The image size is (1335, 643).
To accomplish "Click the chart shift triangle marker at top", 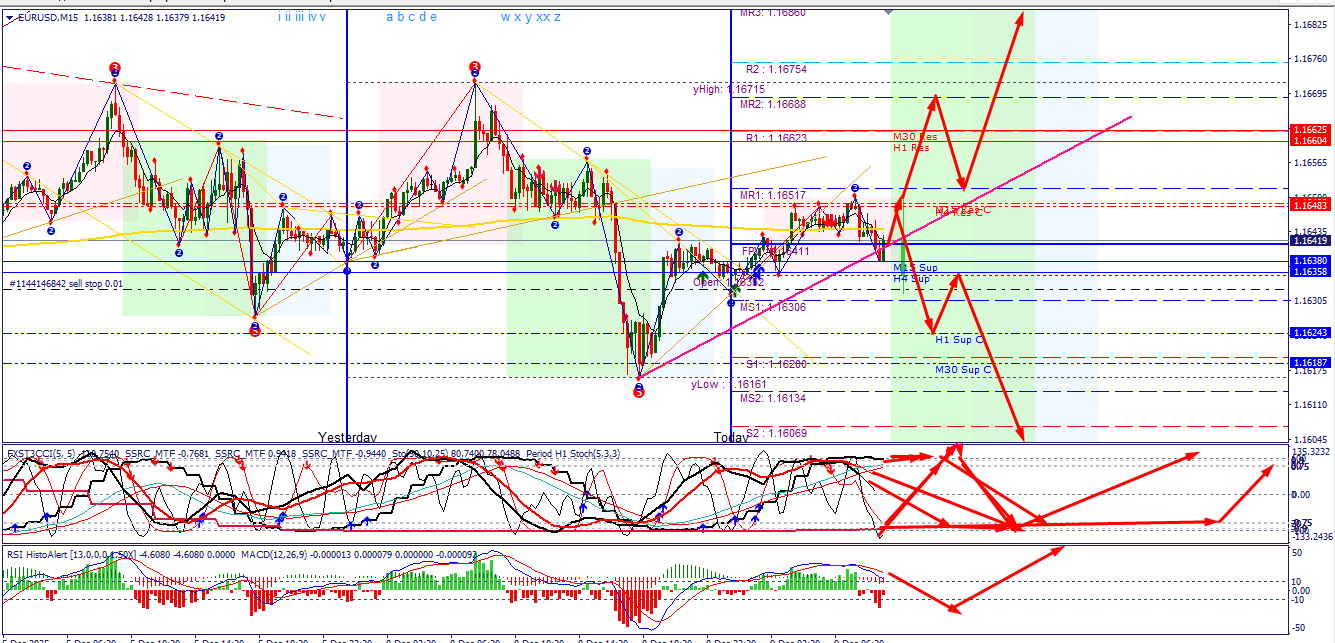I will click(x=889, y=11).
